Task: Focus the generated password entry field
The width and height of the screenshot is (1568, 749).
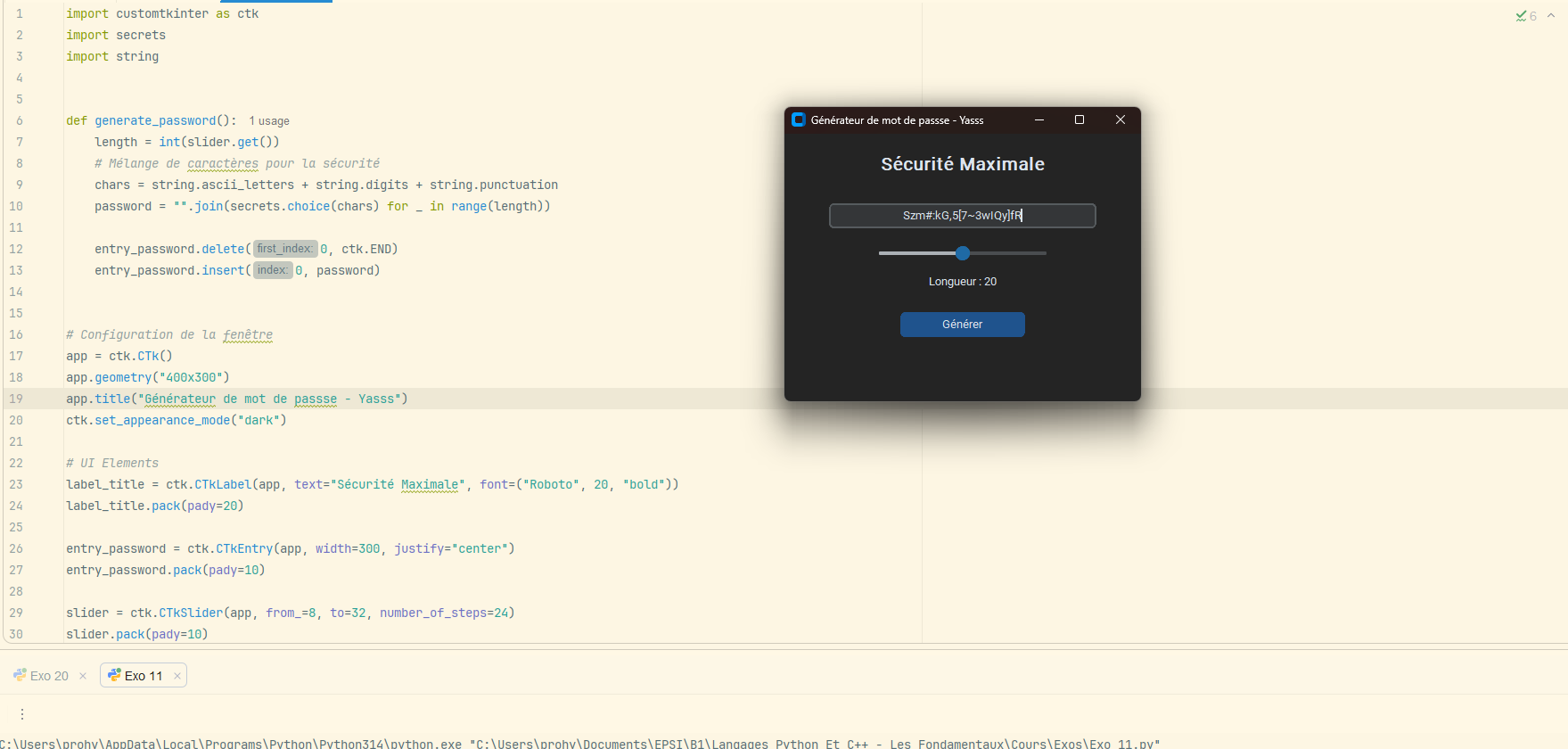Action: [x=962, y=216]
